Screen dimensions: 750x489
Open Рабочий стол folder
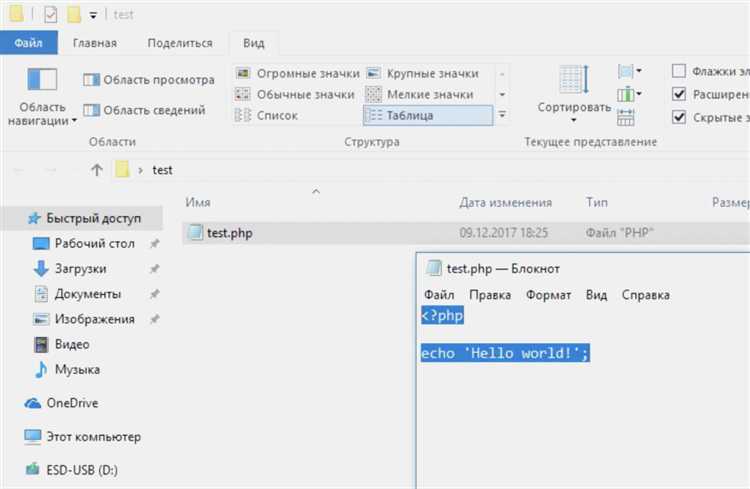click(95, 244)
